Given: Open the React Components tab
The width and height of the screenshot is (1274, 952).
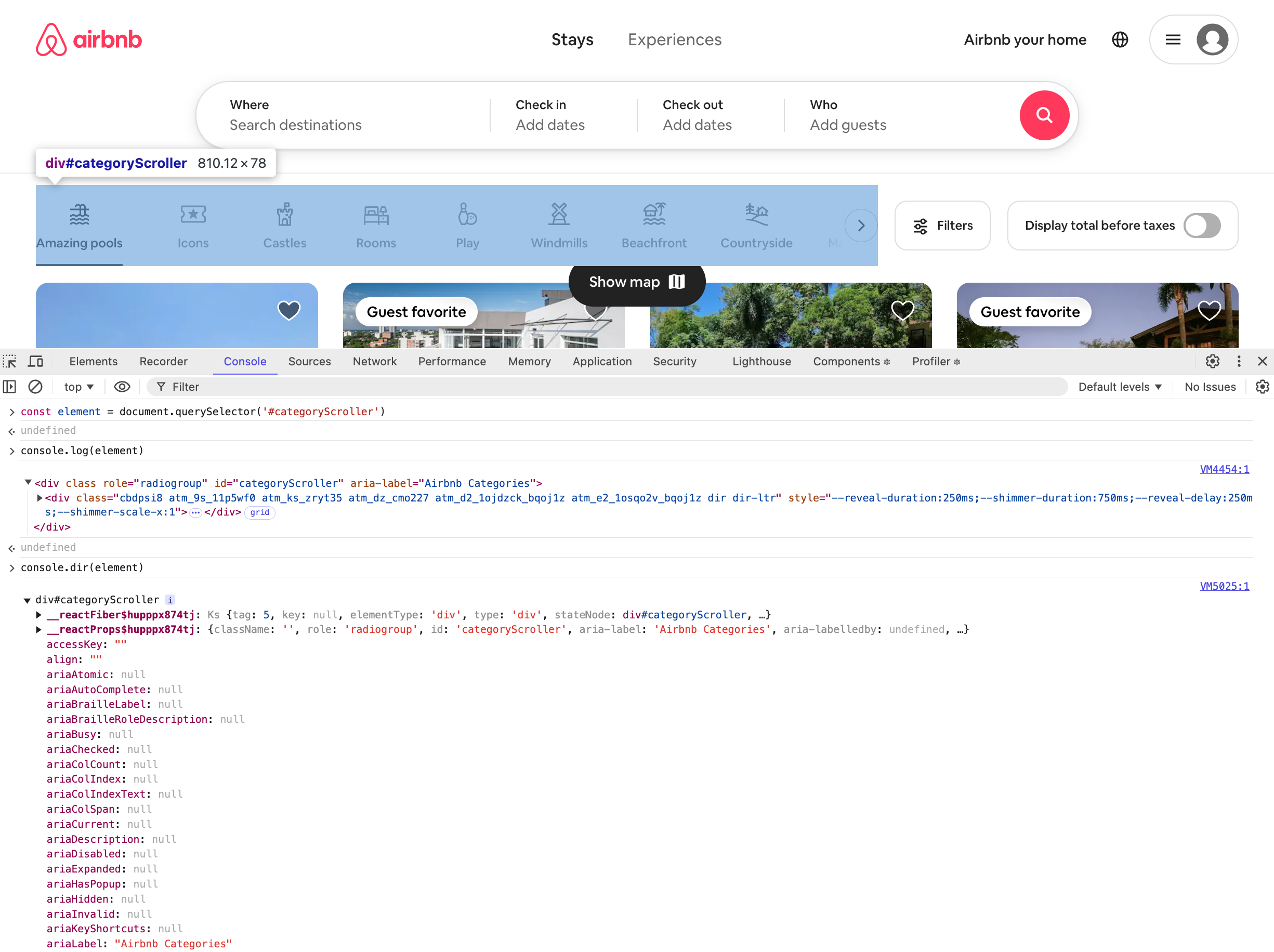Looking at the screenshot, I should point(851,361).
